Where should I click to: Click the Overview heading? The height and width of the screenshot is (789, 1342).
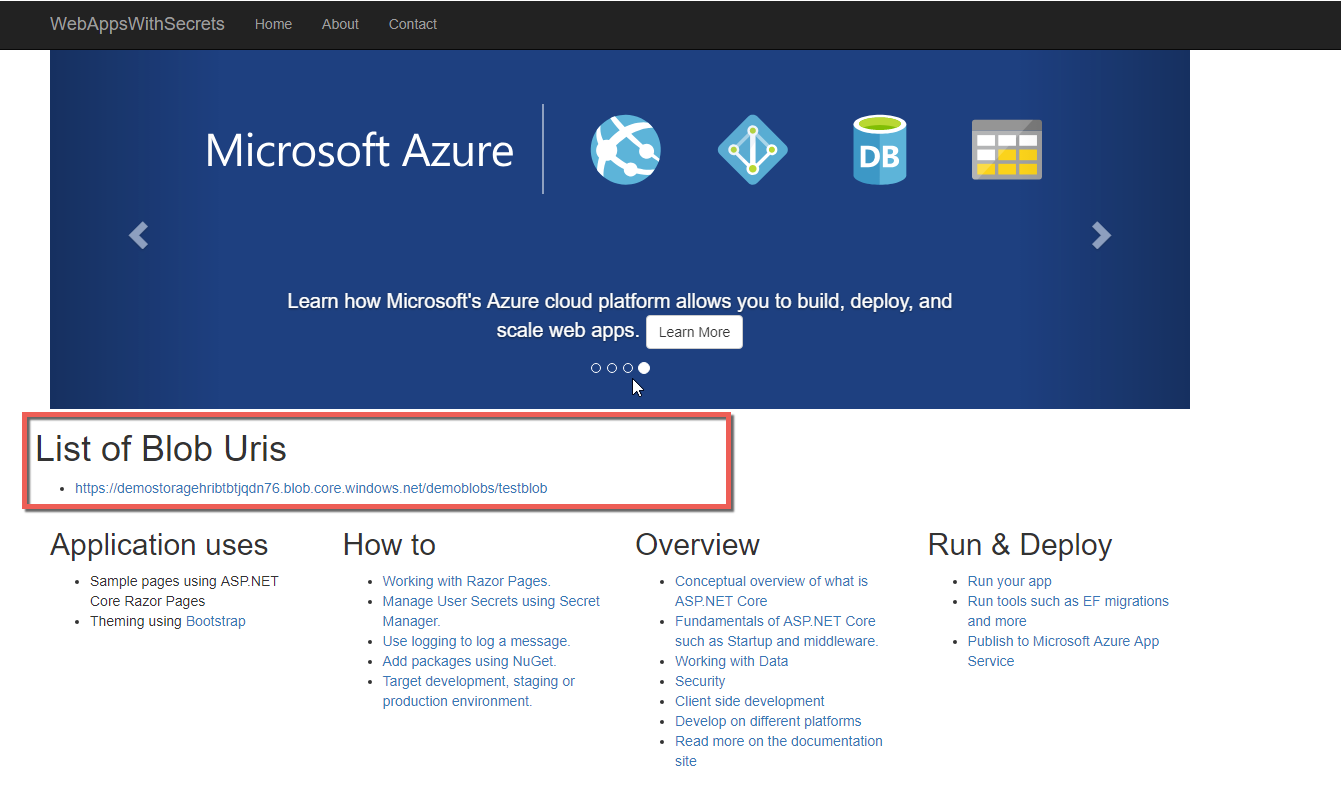click(697, 545)
